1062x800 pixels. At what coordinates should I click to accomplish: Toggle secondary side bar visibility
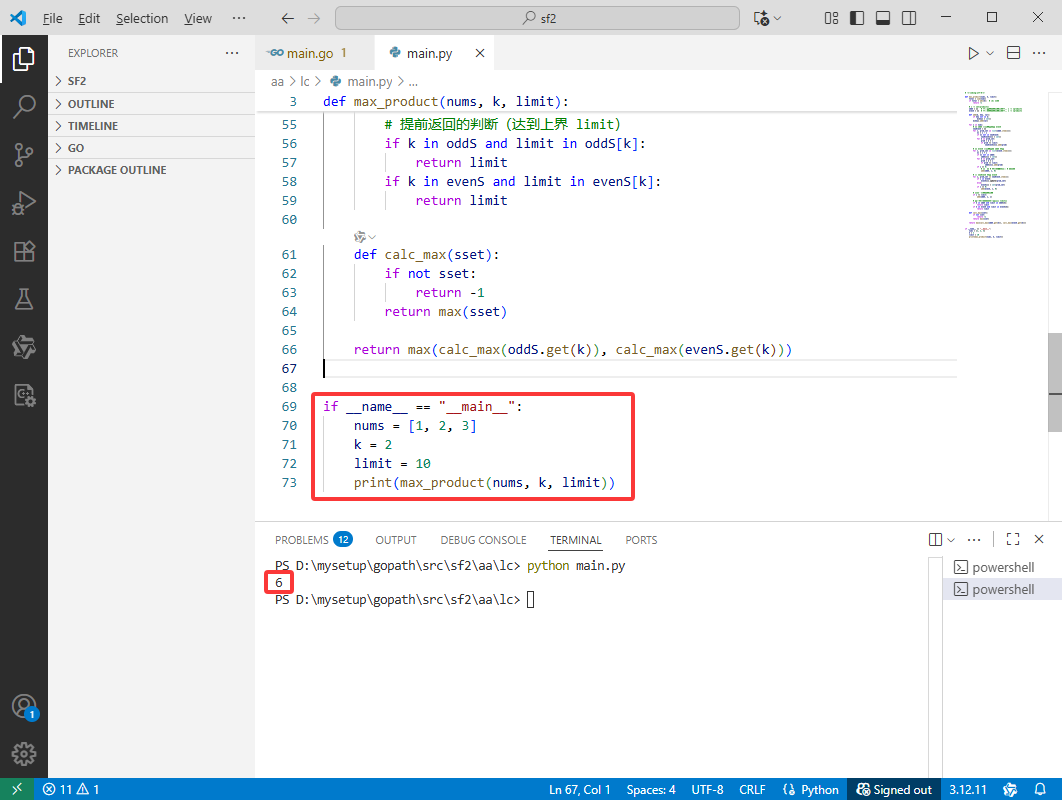pos(909,18)
